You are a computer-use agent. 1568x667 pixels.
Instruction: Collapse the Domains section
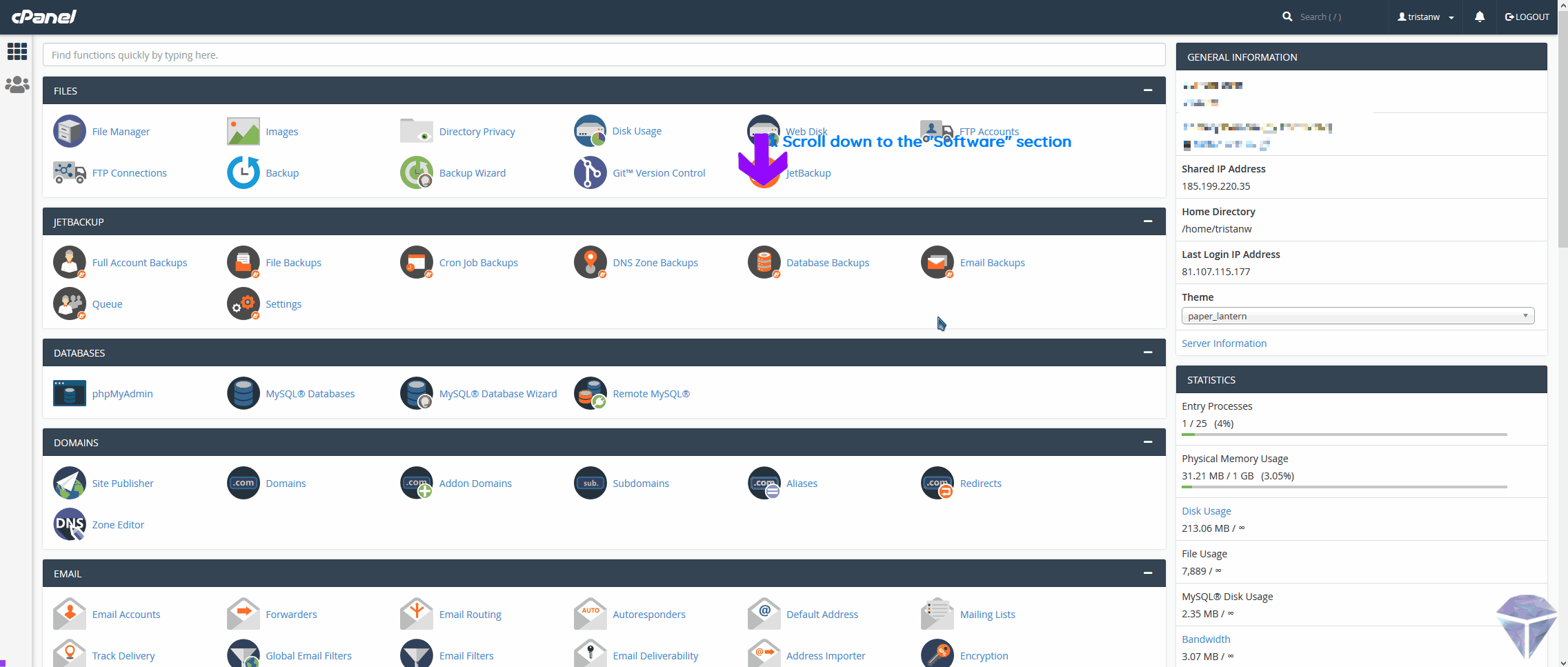tap(1147, 442)
